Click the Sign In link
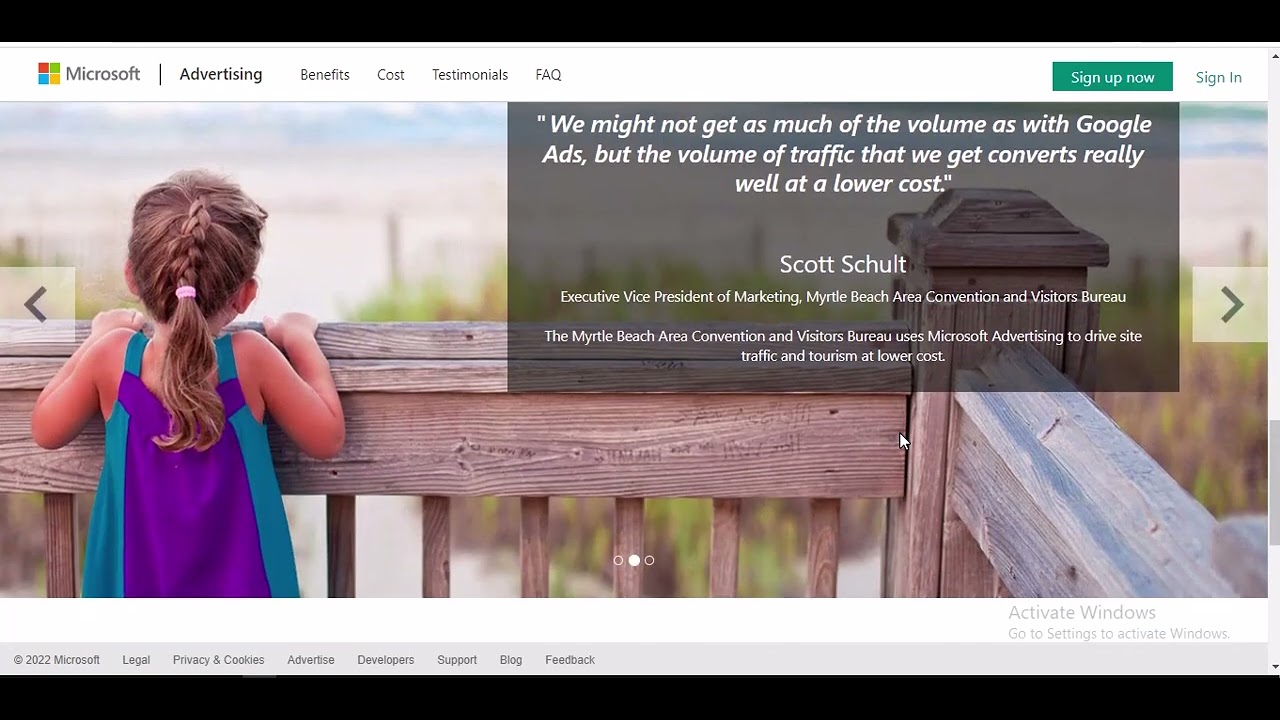This screenshot has height=720, width=1280. 1218,77
